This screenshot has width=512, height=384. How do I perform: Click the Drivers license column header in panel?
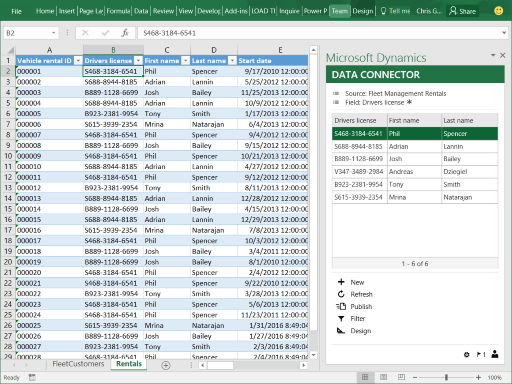click(359, 120)
